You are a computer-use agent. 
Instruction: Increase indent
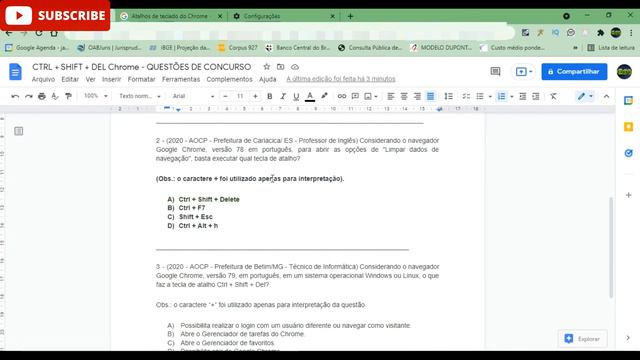[536, 96]
